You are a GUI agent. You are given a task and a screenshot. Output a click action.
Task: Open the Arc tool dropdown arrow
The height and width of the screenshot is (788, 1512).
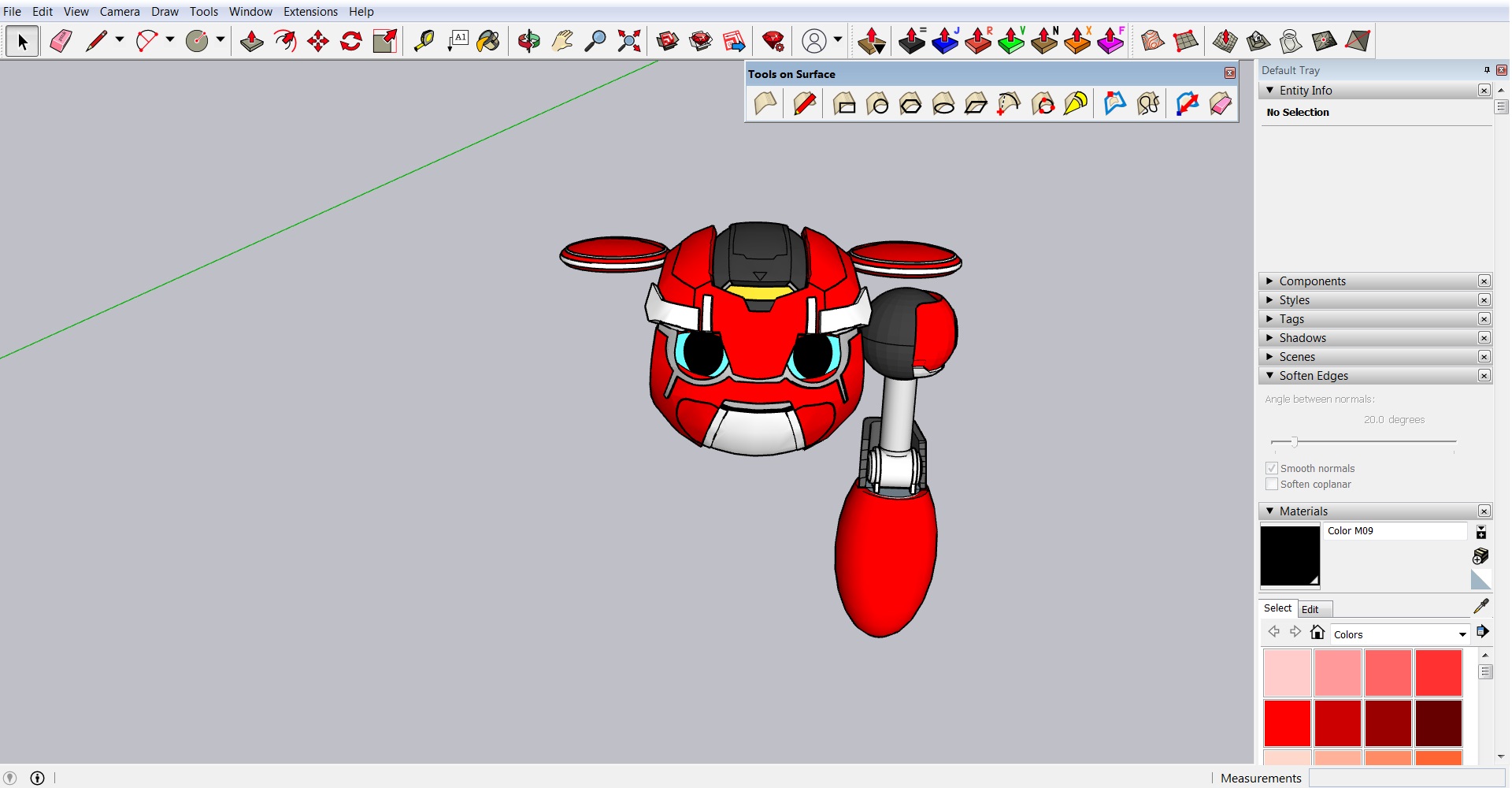point(170,39)
